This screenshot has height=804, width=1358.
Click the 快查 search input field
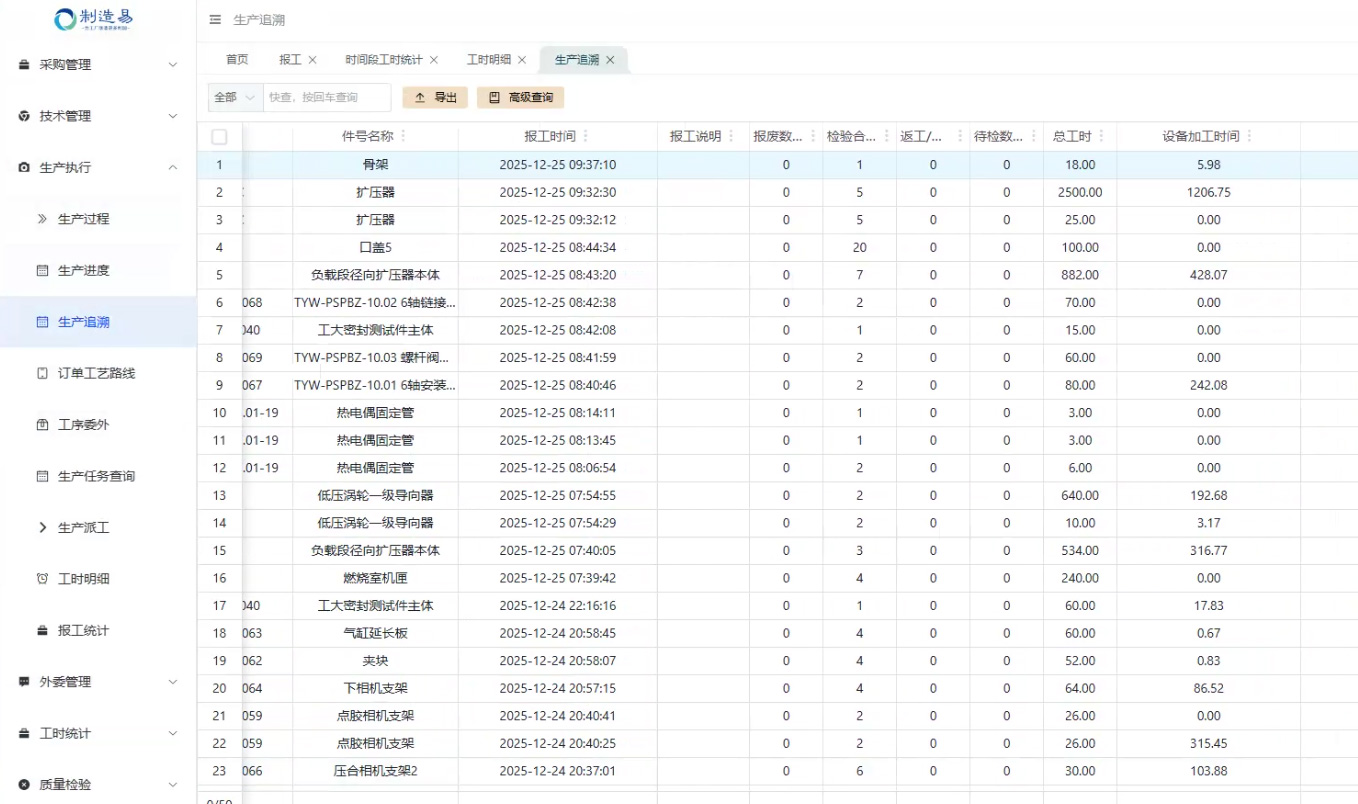coord(330,97)
